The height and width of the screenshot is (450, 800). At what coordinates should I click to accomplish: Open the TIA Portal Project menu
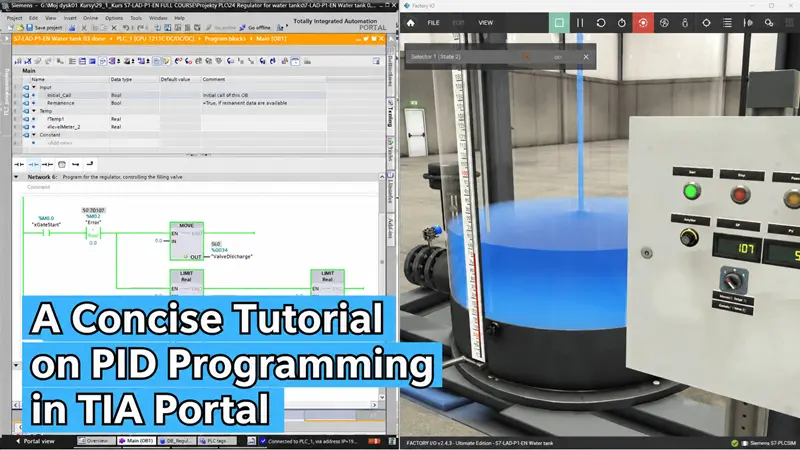14,18
